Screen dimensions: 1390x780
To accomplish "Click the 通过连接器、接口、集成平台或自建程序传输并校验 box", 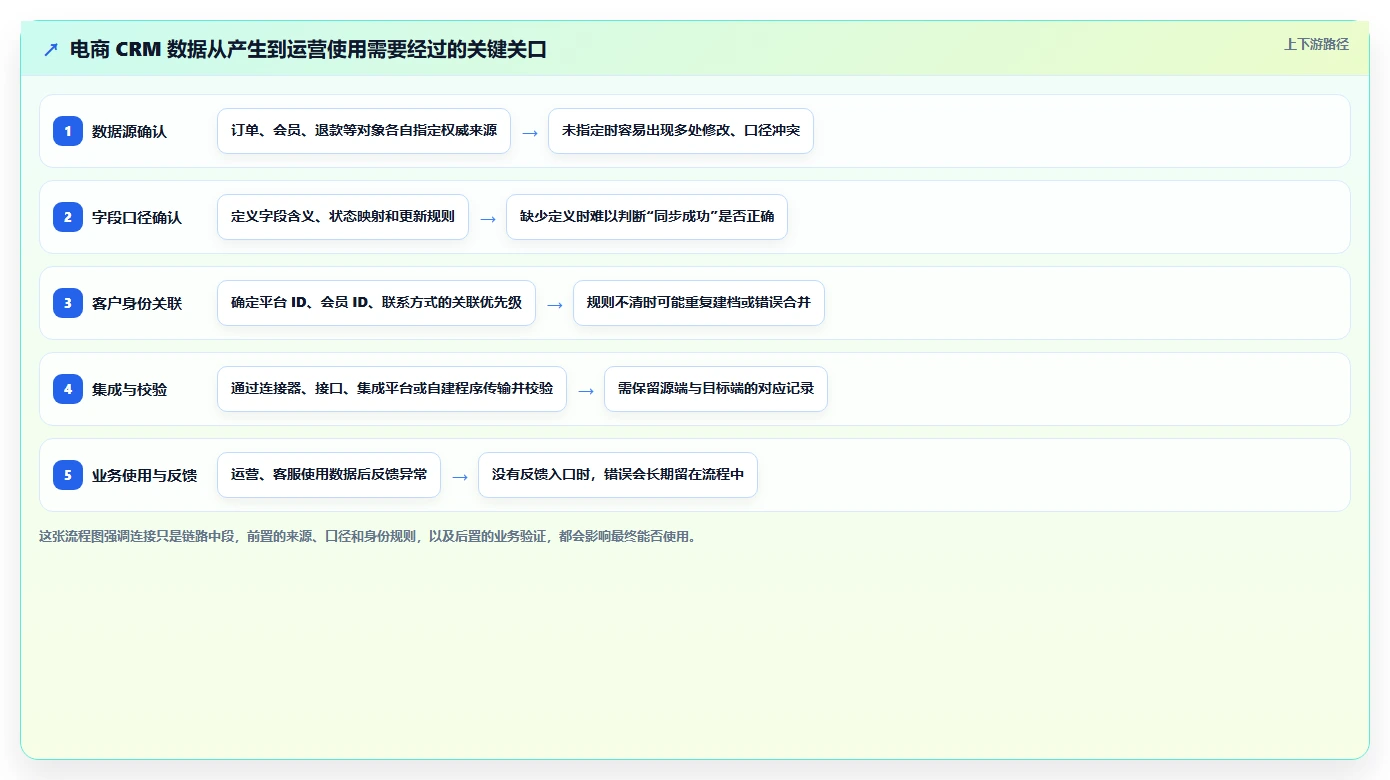I will click(392, 389).
